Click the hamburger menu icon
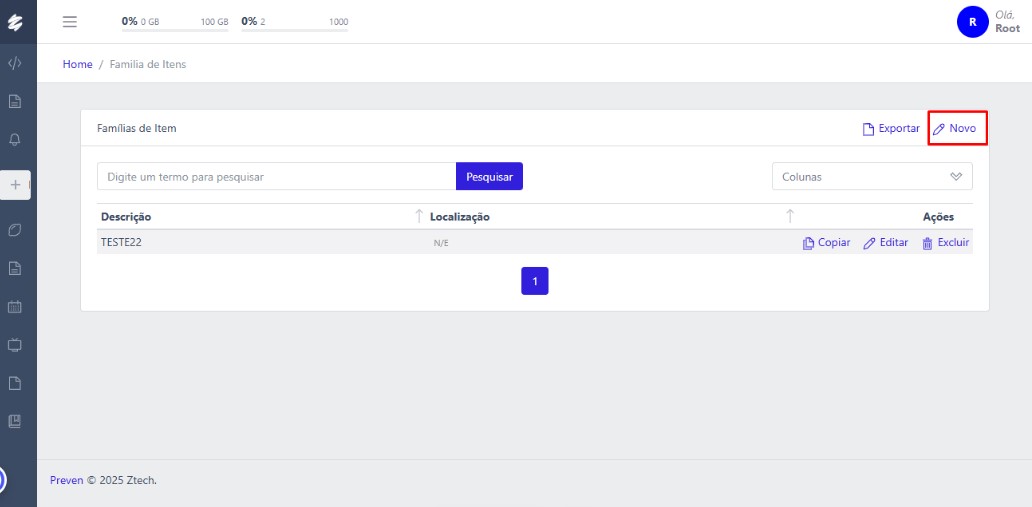The width and height of the screenshot is (1032, 507). pyautogui.click(x=70, y=21)
